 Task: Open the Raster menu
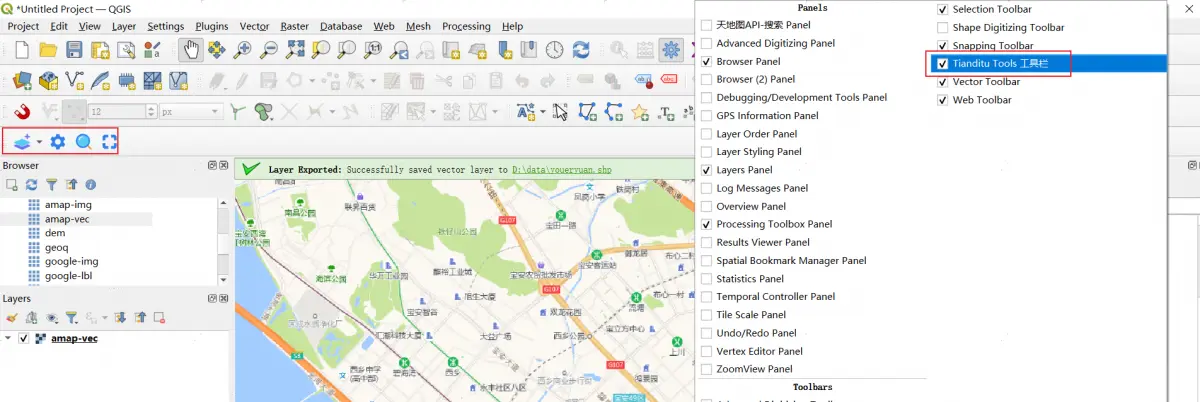pos(294,26)
